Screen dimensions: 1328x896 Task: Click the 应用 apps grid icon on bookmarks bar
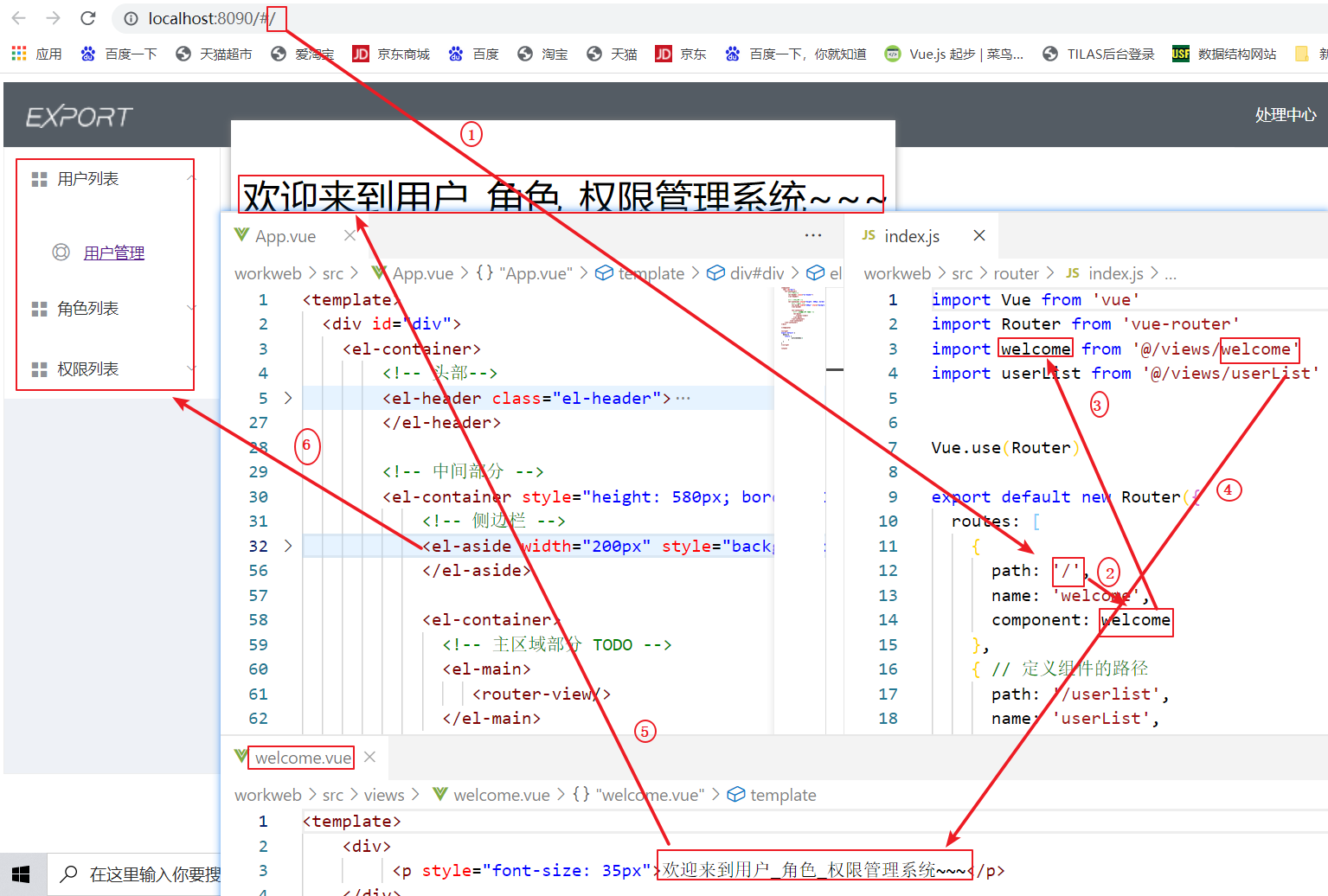coord(18,54)
